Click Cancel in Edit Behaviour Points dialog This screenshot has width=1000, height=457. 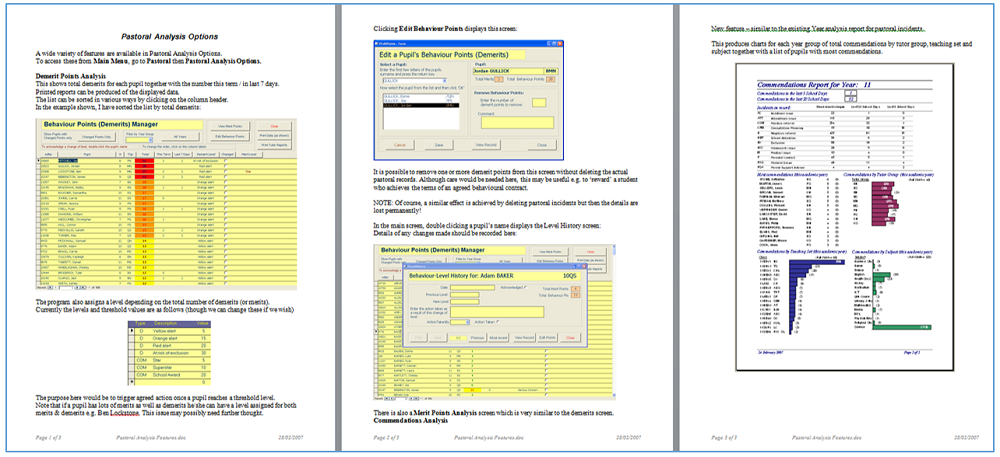click(400, 145)
